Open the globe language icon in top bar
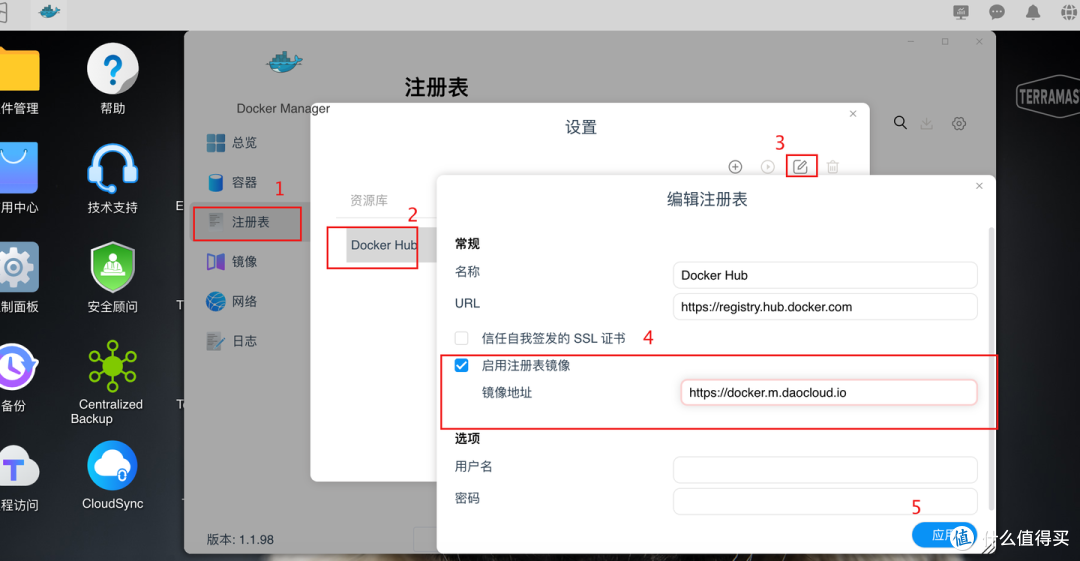 coord(1070,12)
